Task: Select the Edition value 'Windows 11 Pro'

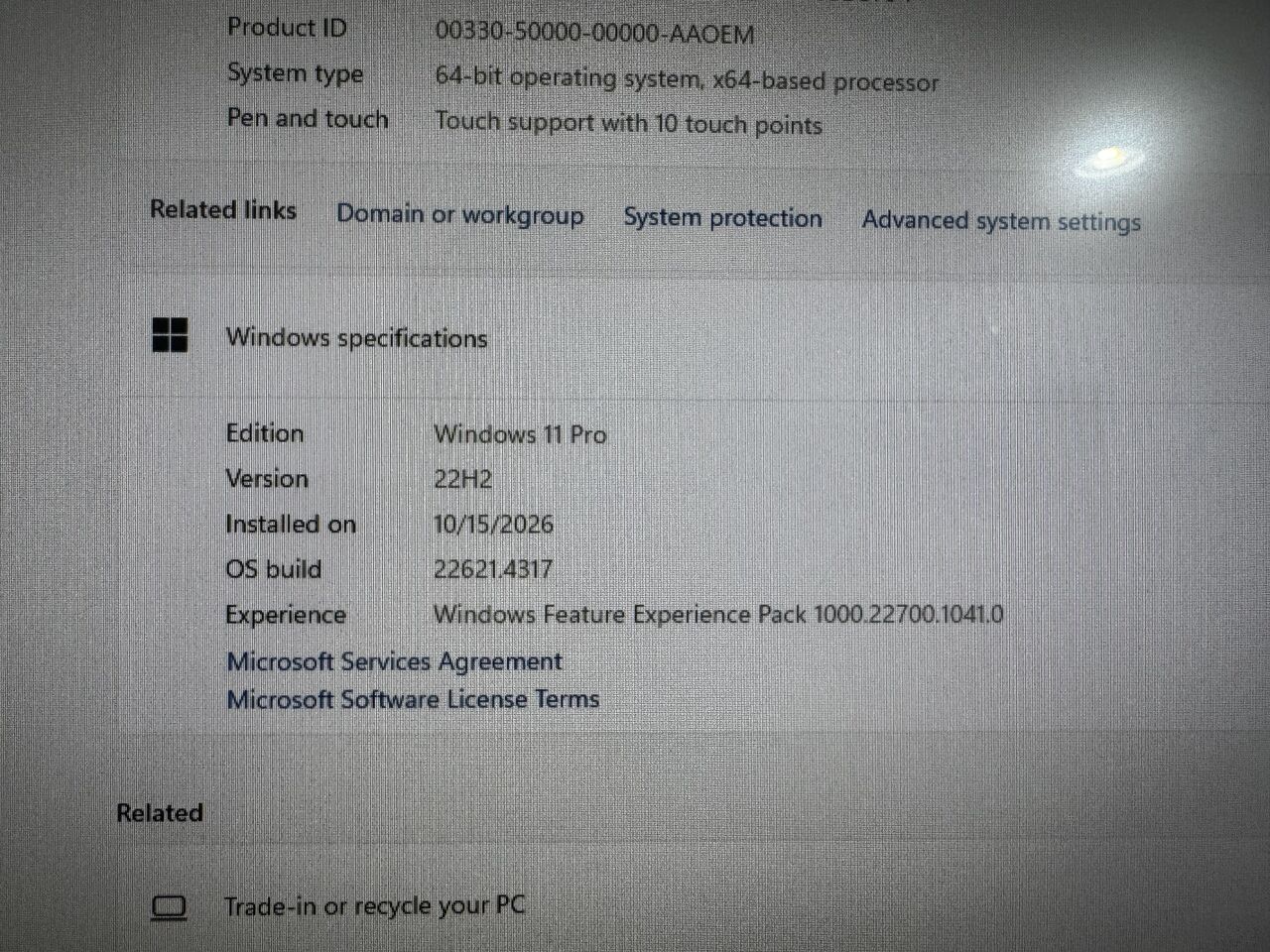Action: click(520, 434)
